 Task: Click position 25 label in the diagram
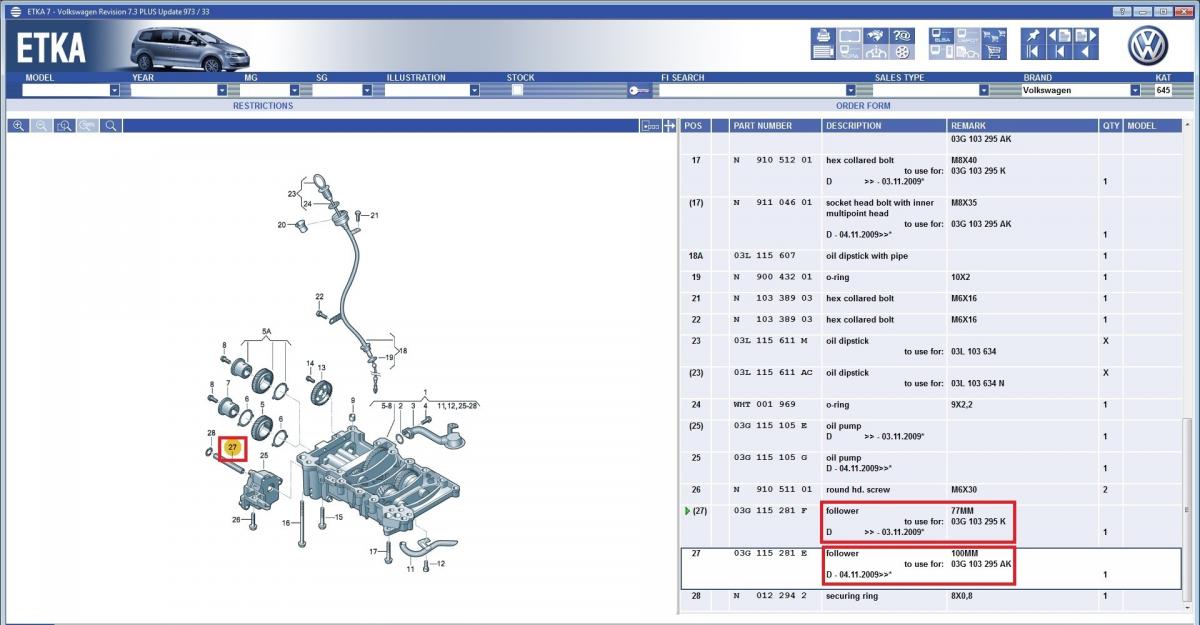[x=264, y=456]
